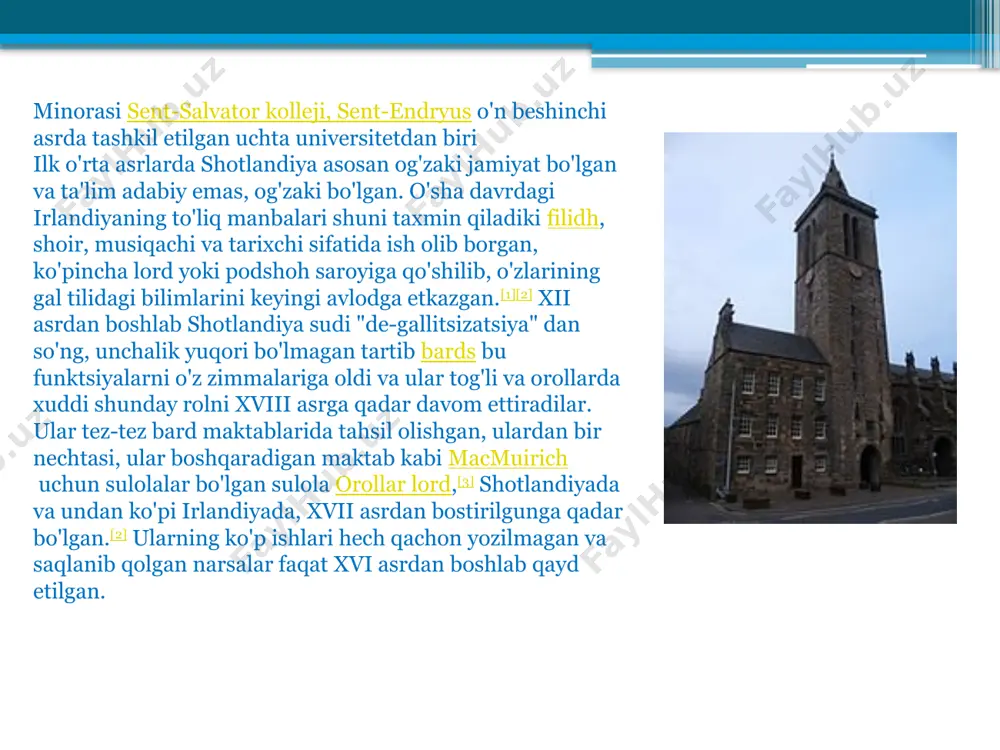Click the word etilgan. ending the paragraph
1000x750 pixels.
click(x=69, y=591)
